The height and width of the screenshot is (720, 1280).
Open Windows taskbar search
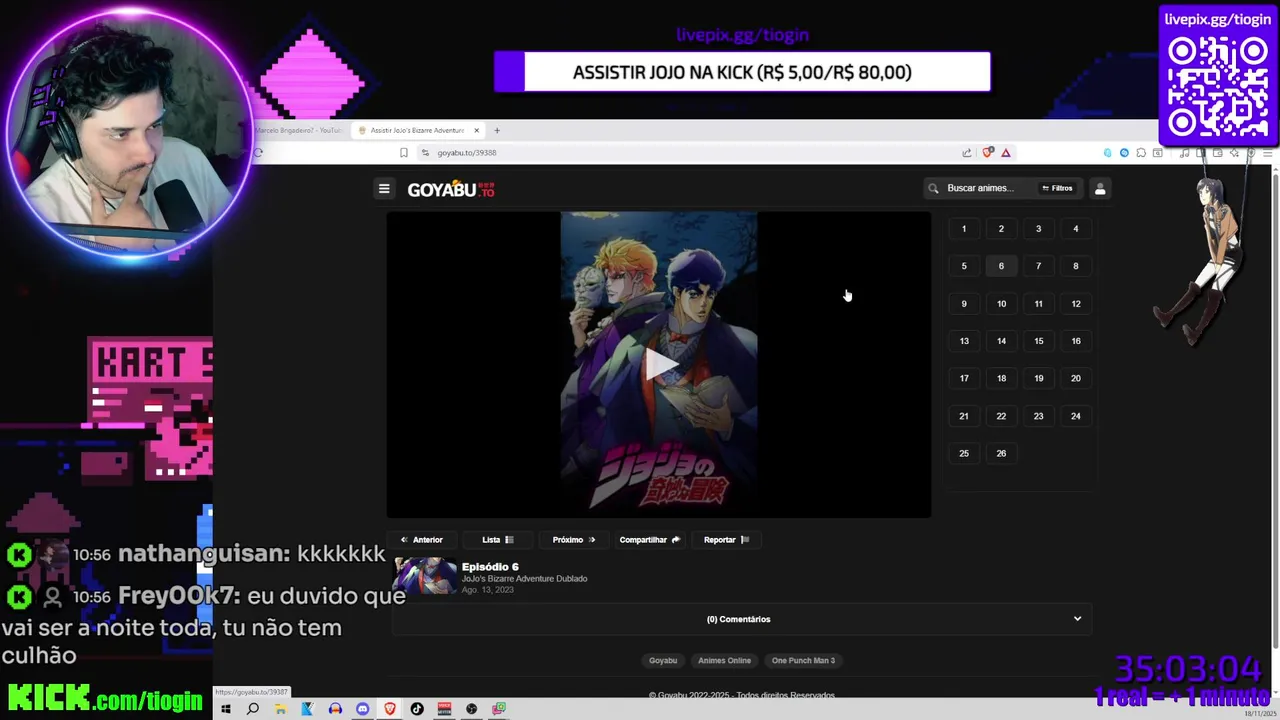pyautogui.click(x=253, y=709)
